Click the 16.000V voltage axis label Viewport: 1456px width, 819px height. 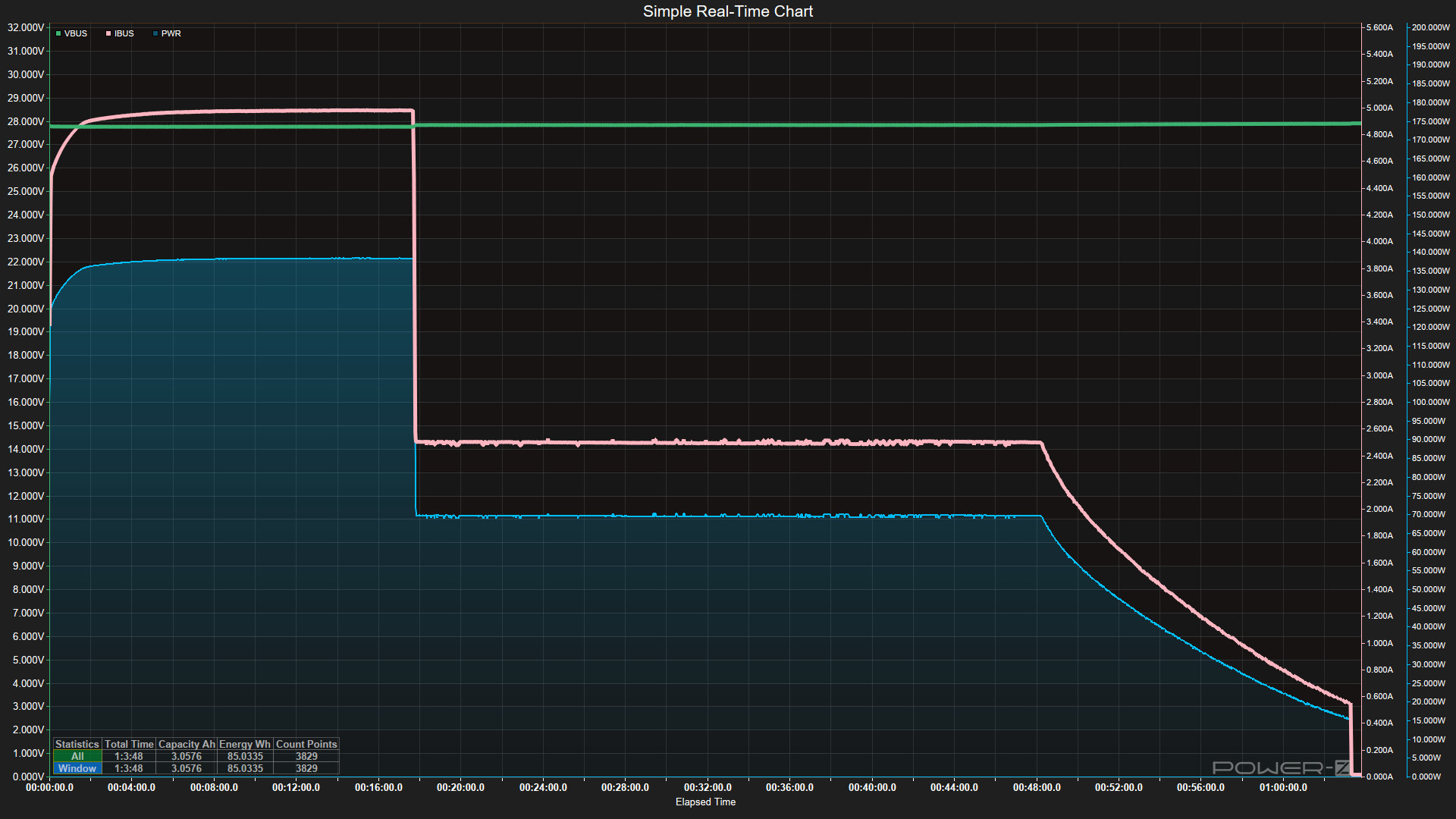tap(26, 402)
